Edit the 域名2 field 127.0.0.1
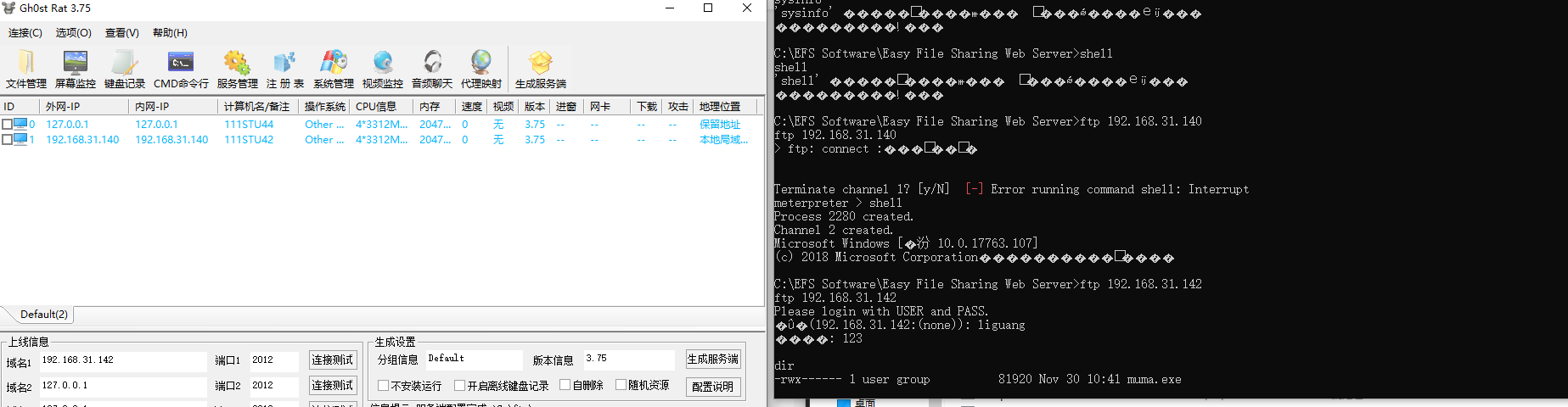 pyautogui.click(x=123, y=386)
